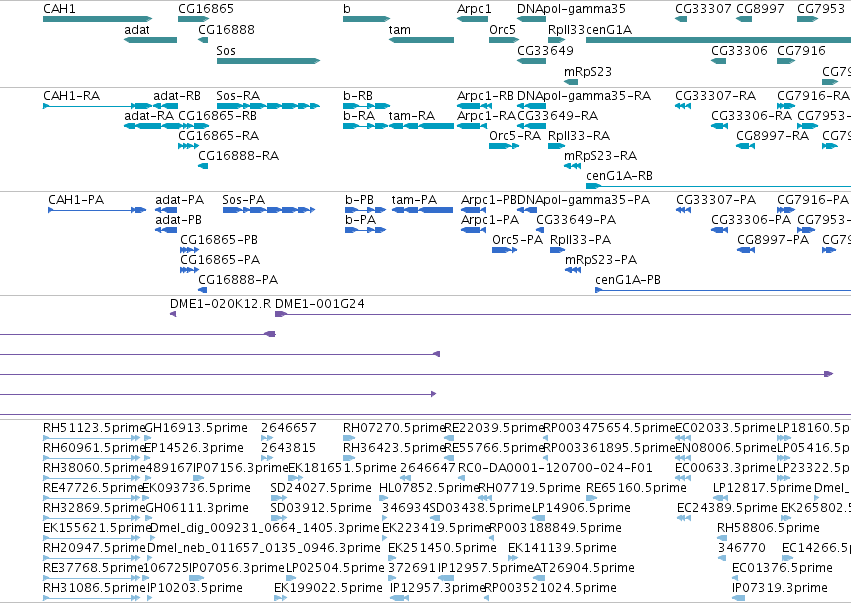Click the CG33307 gene label
The image size is (851, 603).
[x=703, y=9]
